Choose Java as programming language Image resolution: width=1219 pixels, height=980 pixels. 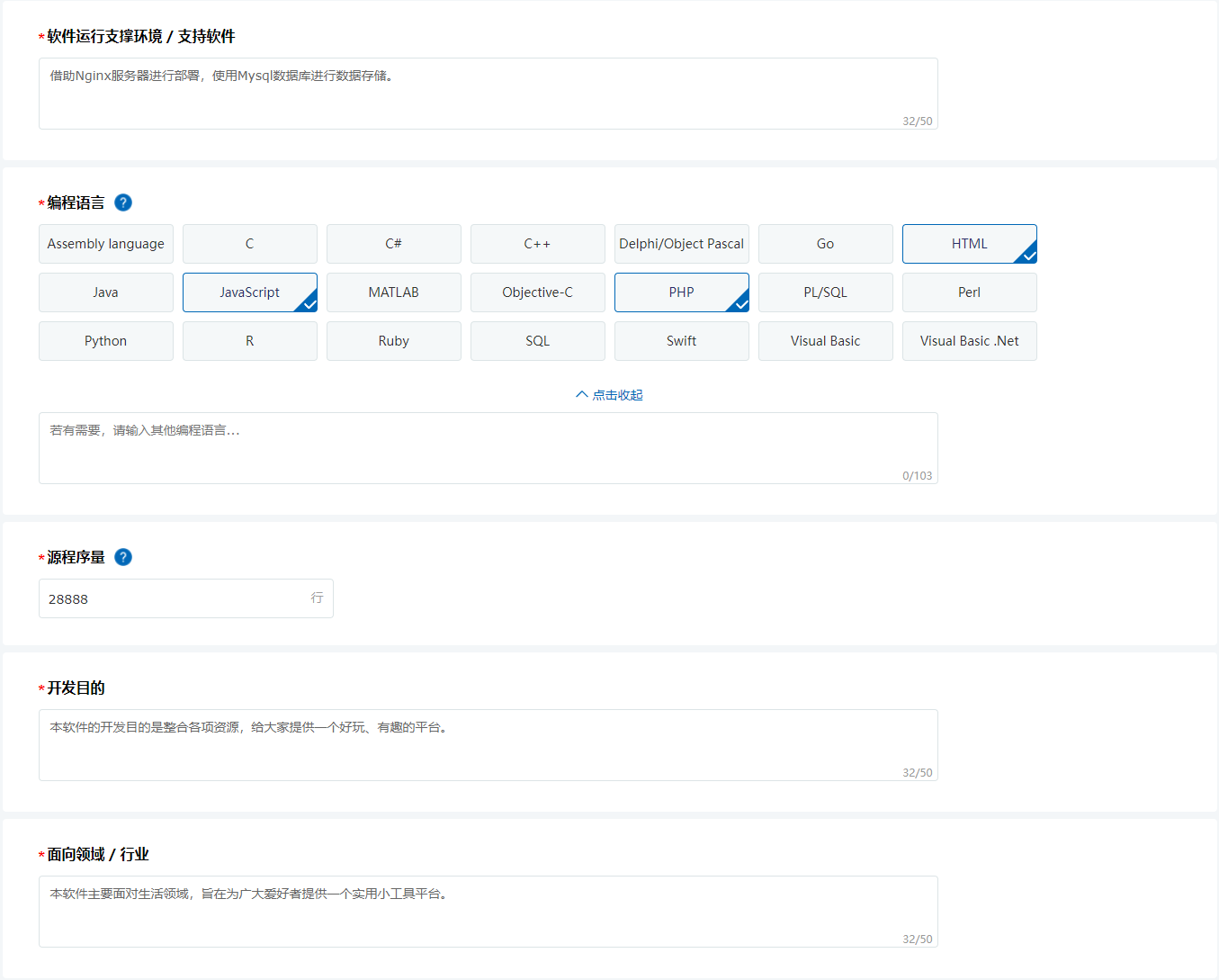105,292
